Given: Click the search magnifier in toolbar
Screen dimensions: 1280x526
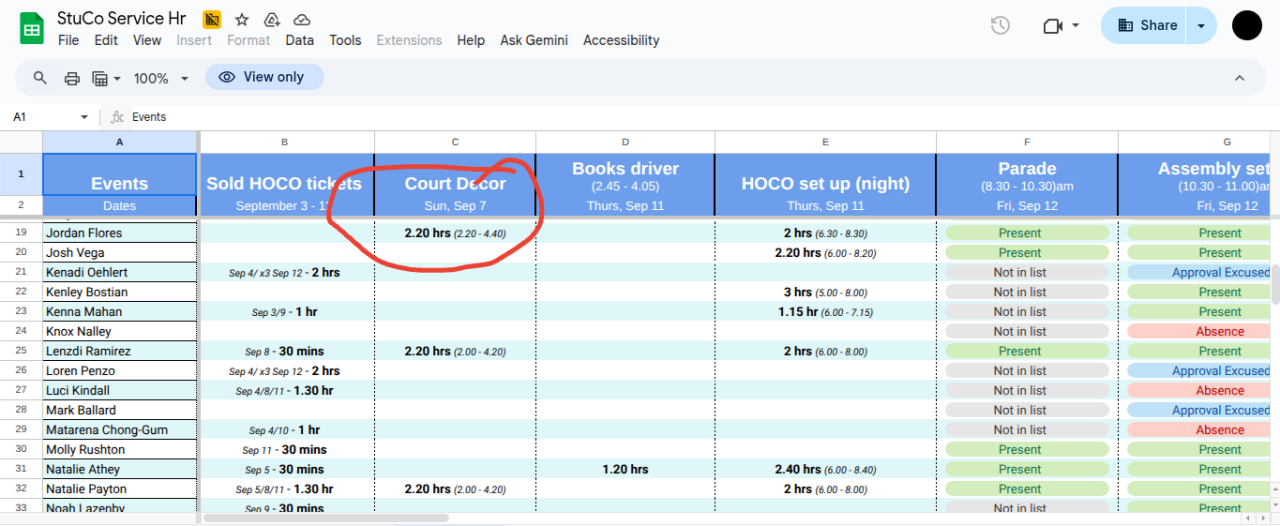Looking at the screenshot, I should [x=40, y=78].
